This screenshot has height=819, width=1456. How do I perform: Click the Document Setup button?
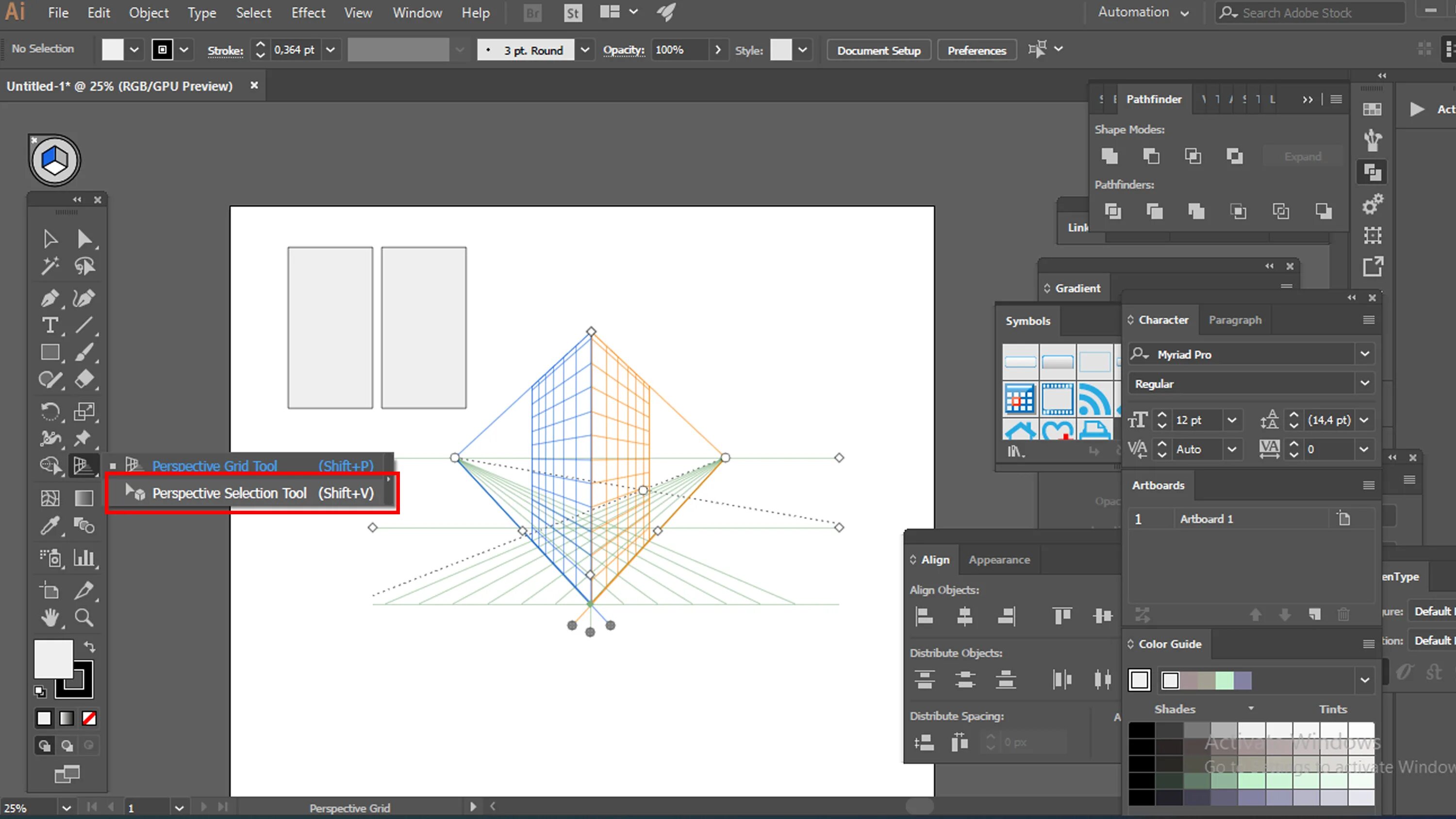coord(878,50)
